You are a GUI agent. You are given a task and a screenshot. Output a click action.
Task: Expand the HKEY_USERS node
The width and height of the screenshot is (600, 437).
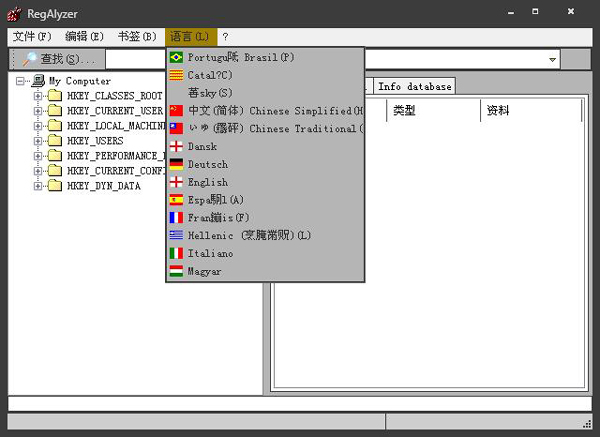click(x=38, y=141)
